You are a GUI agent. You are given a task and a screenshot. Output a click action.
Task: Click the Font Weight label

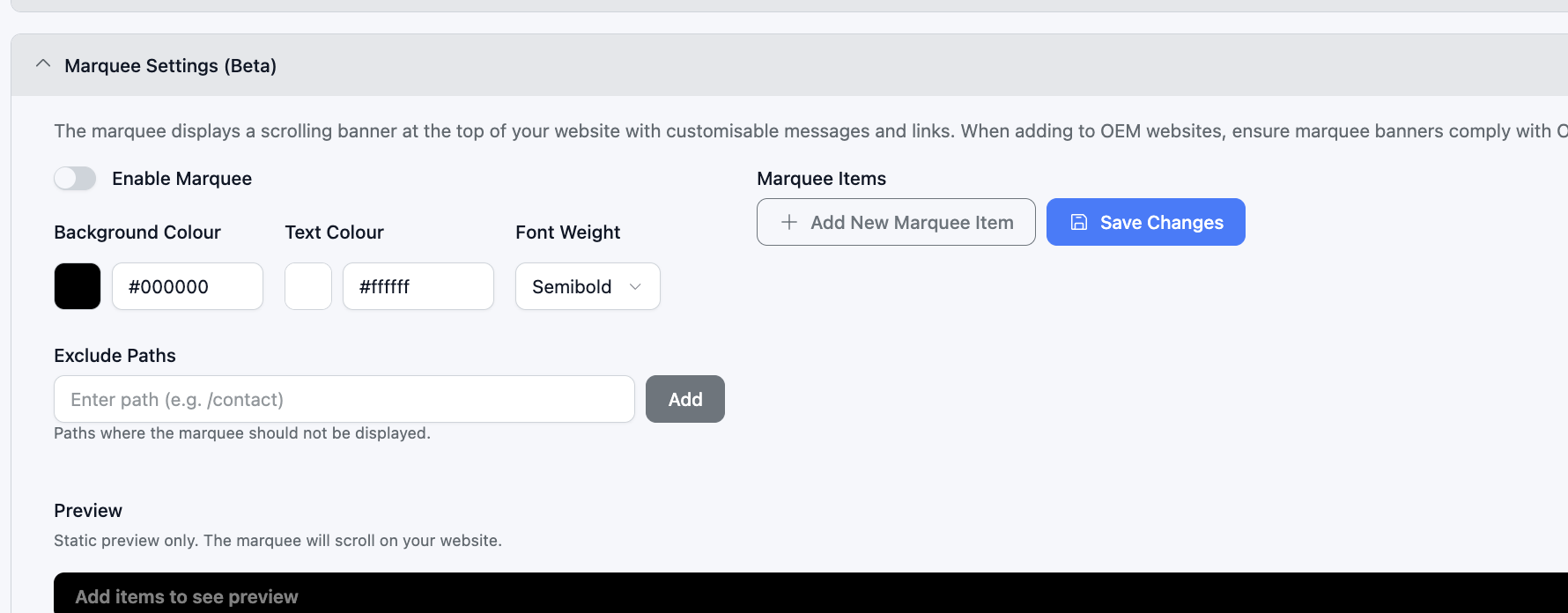point(567,233)
